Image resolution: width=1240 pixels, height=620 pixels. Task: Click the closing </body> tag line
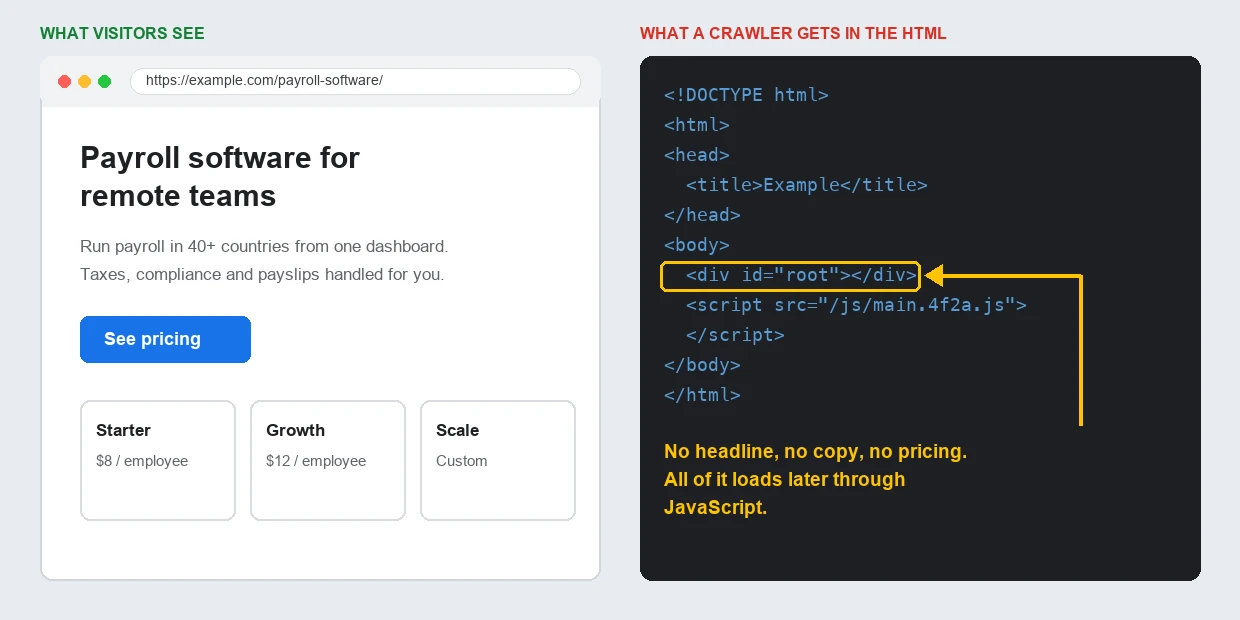click(702, 365)
